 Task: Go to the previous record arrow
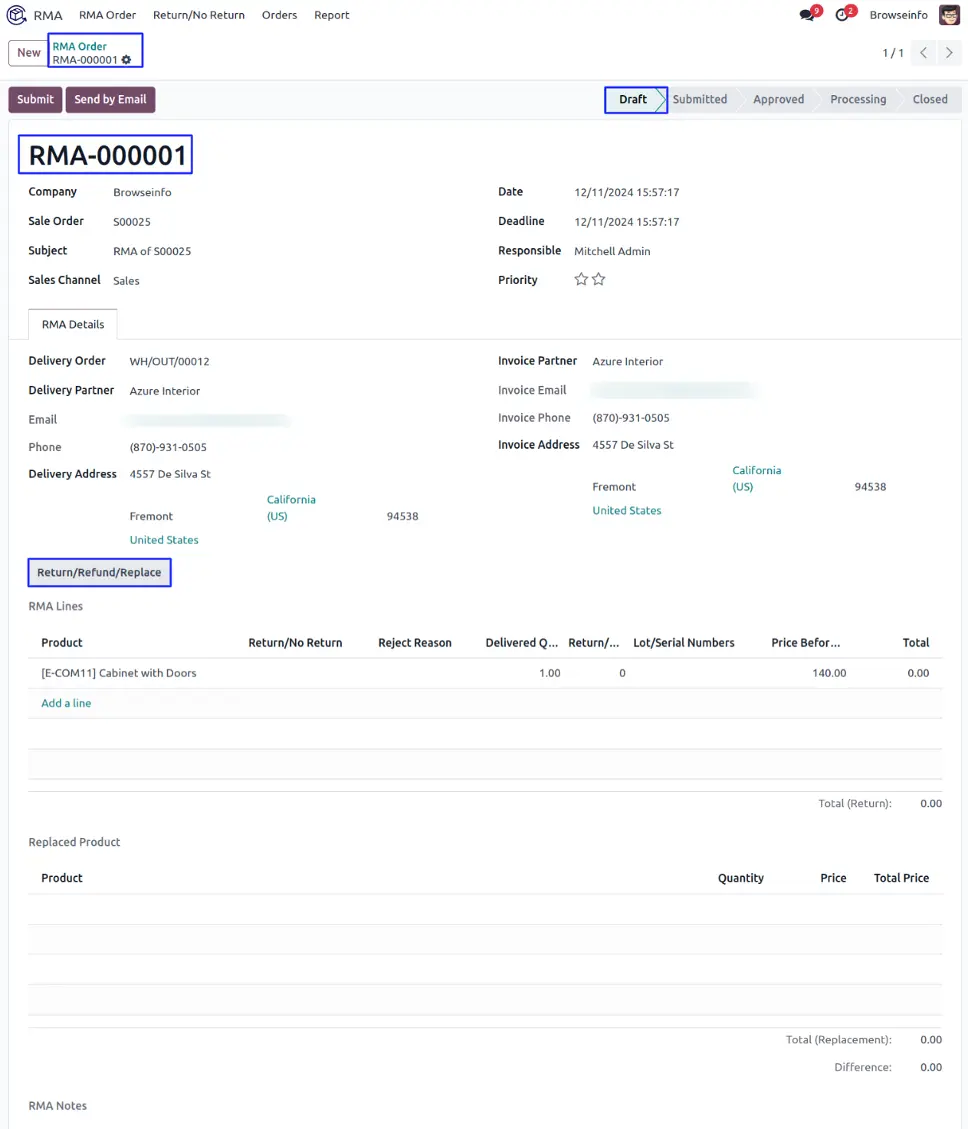pos(924,53)
